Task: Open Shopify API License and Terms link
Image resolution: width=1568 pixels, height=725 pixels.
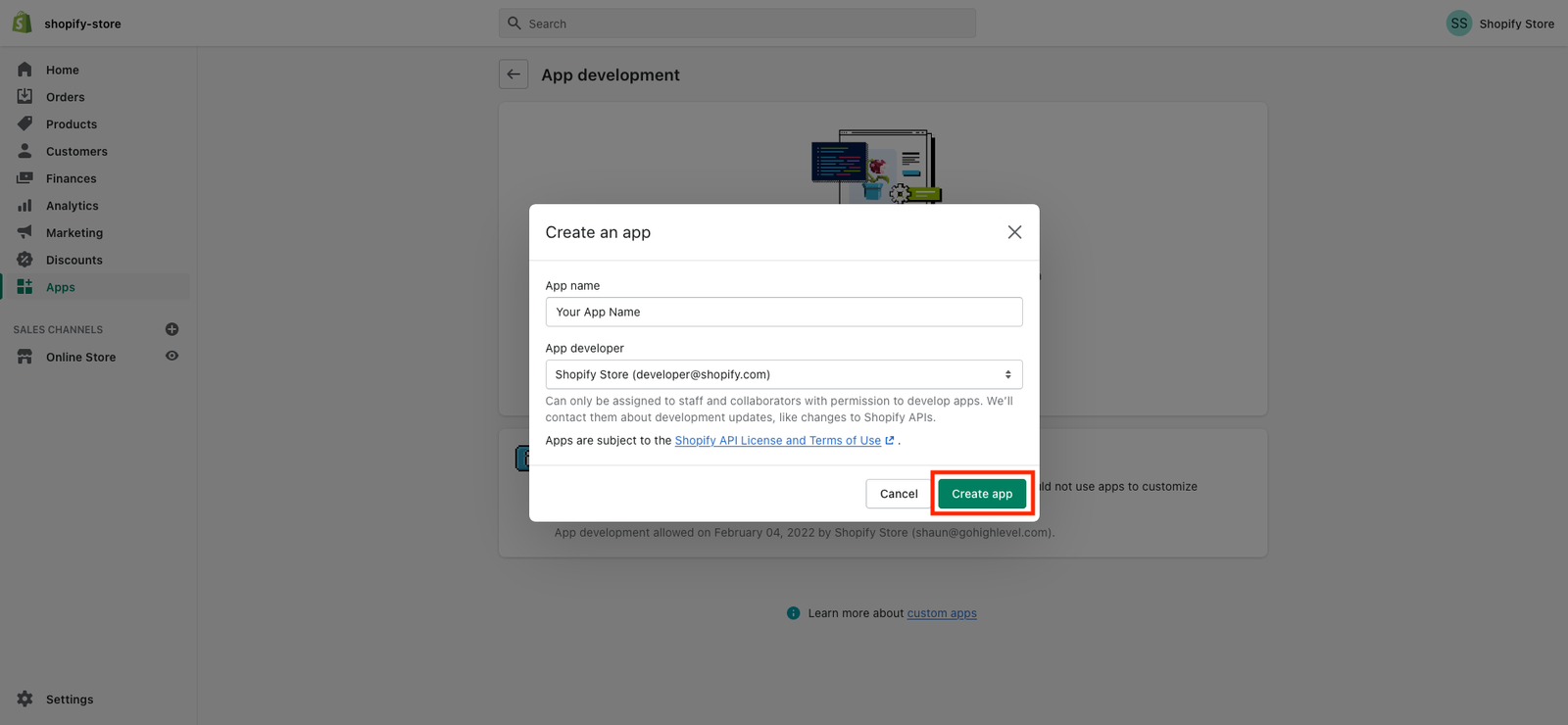Action: (777, 441)
